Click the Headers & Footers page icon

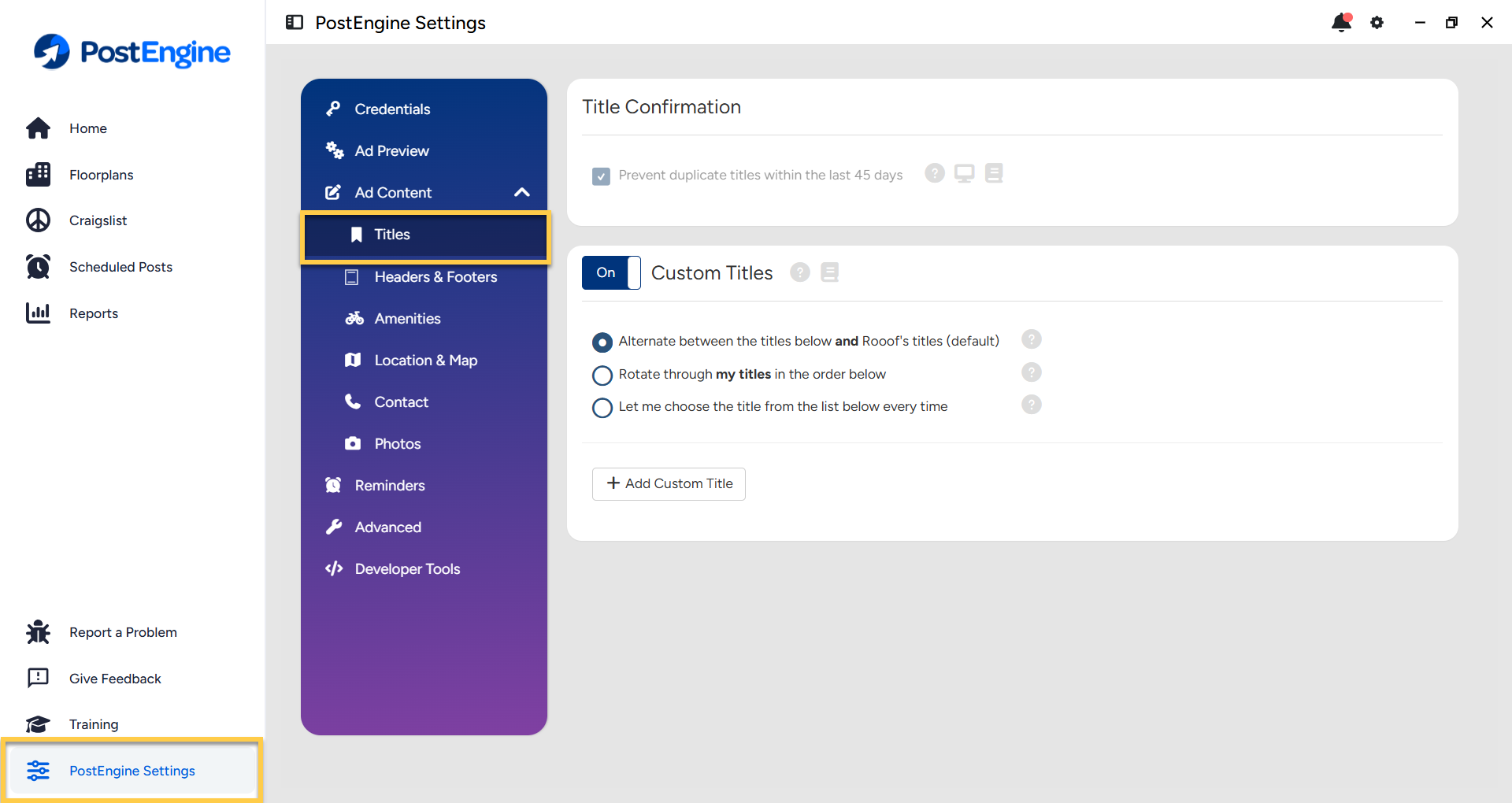click(x=352, y=277)
